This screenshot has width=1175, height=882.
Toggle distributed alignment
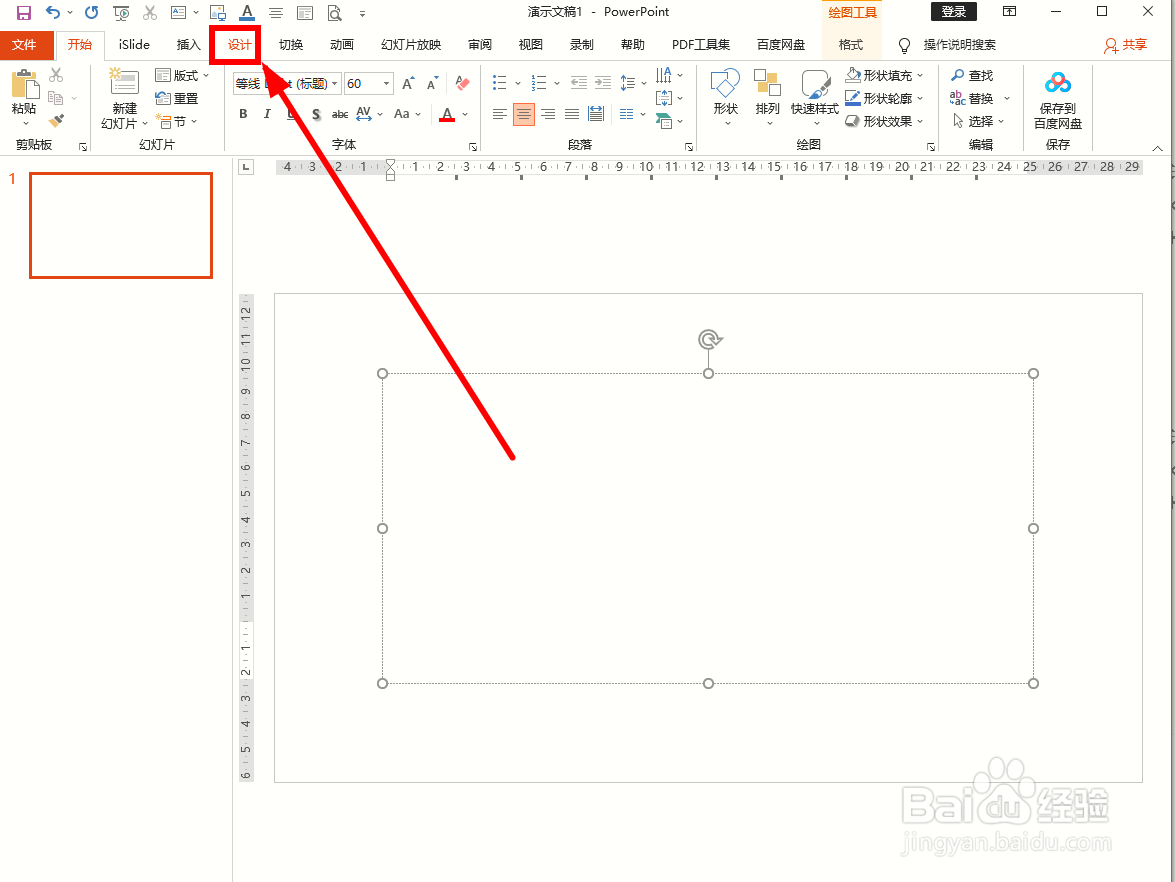coord(596,114)
